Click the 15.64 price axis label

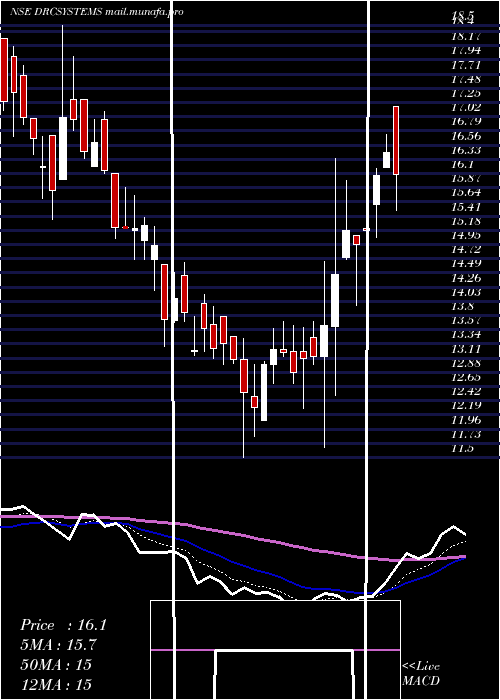click(x=466, y=192)
